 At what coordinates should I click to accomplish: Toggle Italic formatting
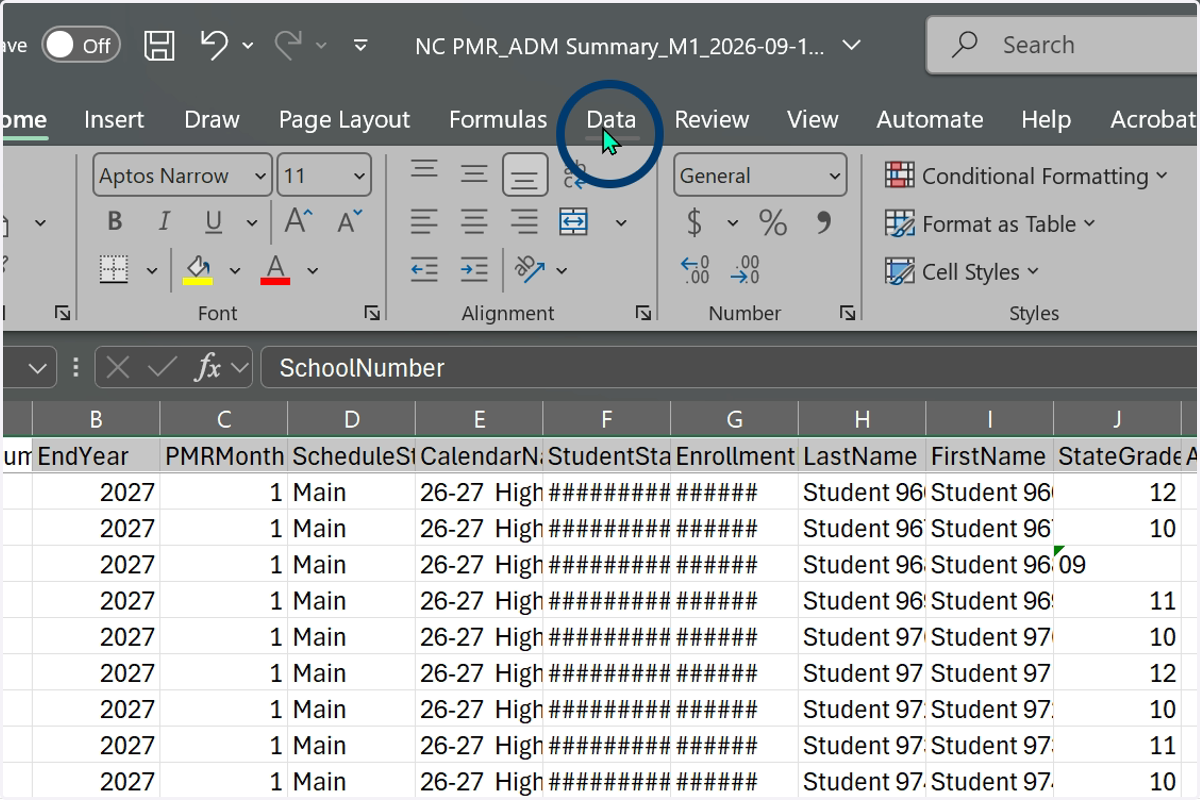pos(164,222)
